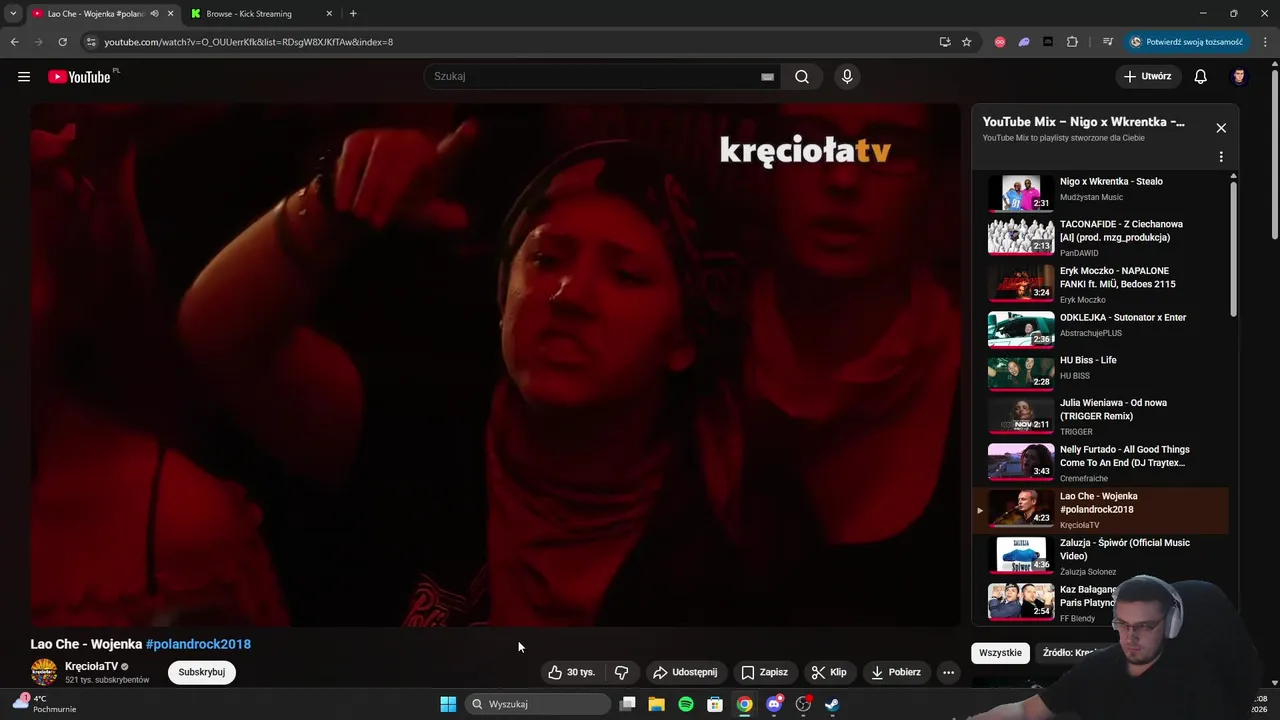The height and width of the screenshot is (720, 1280).
Task: Reload the page
Action: point(62,42)
